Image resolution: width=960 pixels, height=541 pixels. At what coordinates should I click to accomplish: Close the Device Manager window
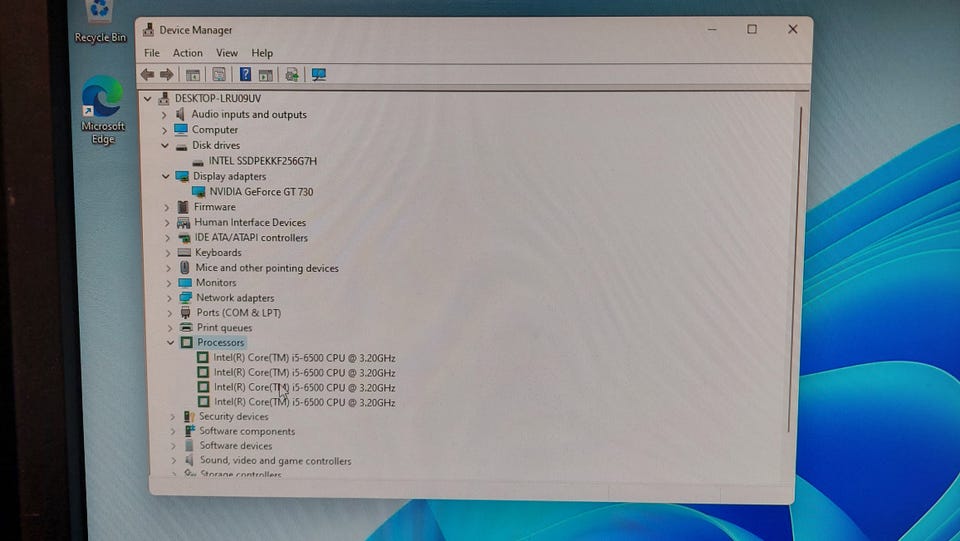pos(792,29)
